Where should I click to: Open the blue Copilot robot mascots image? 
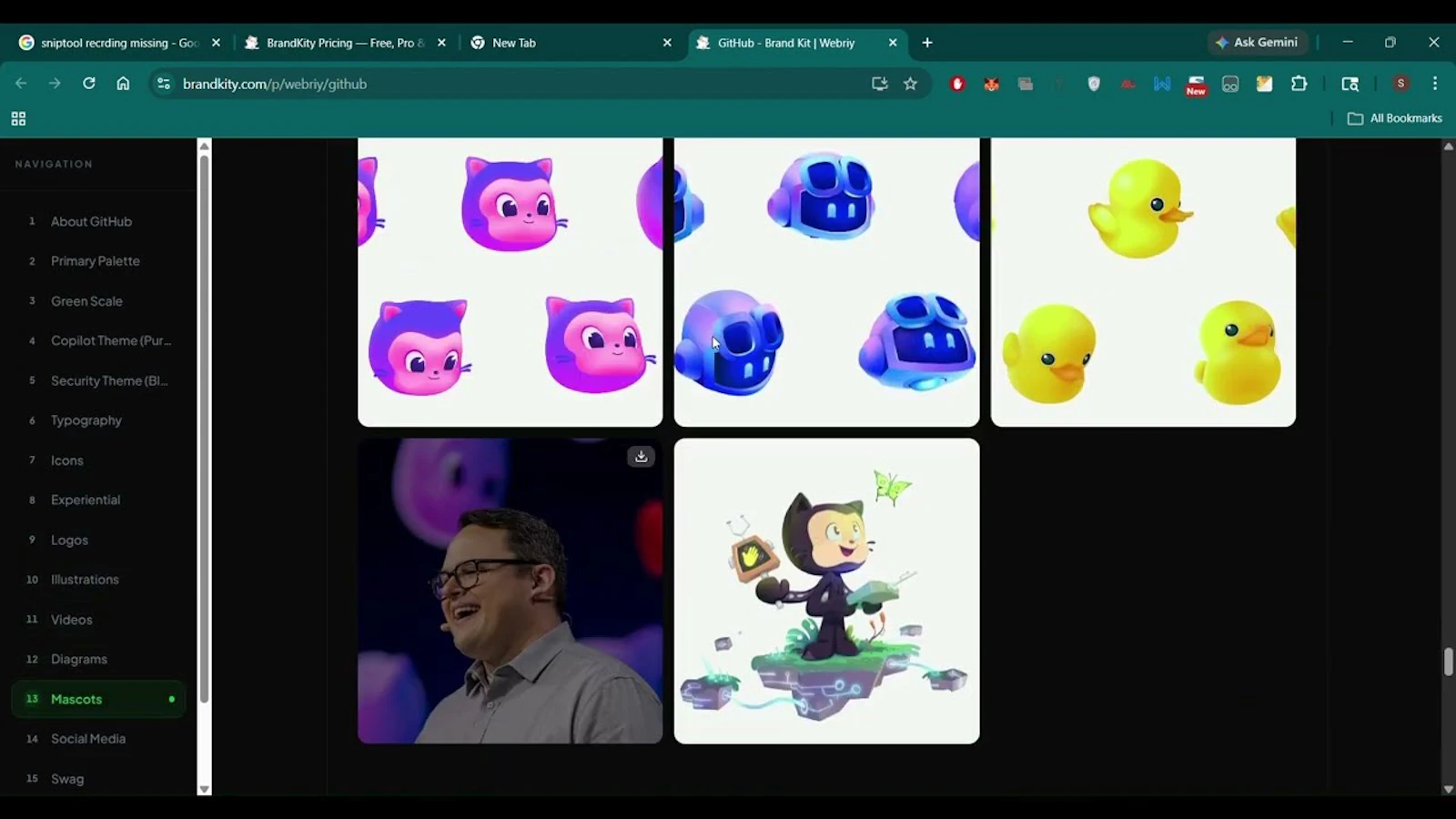pos(826,282)
